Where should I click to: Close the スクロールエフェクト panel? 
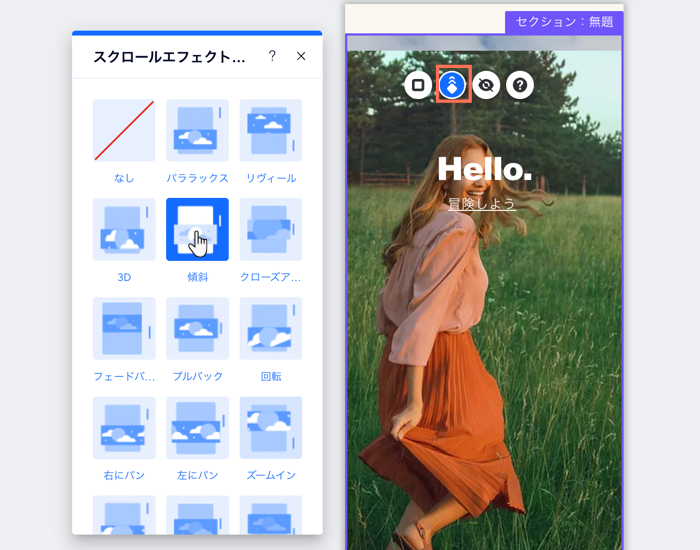[301, 56]
